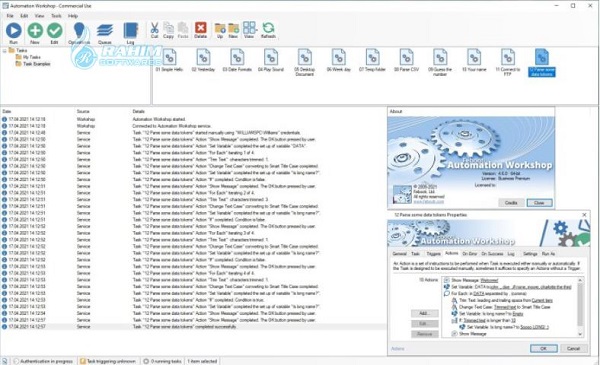Click Cancel in the Properties dialog
This screenshot has width=600, height=365.
click(573, 349)
